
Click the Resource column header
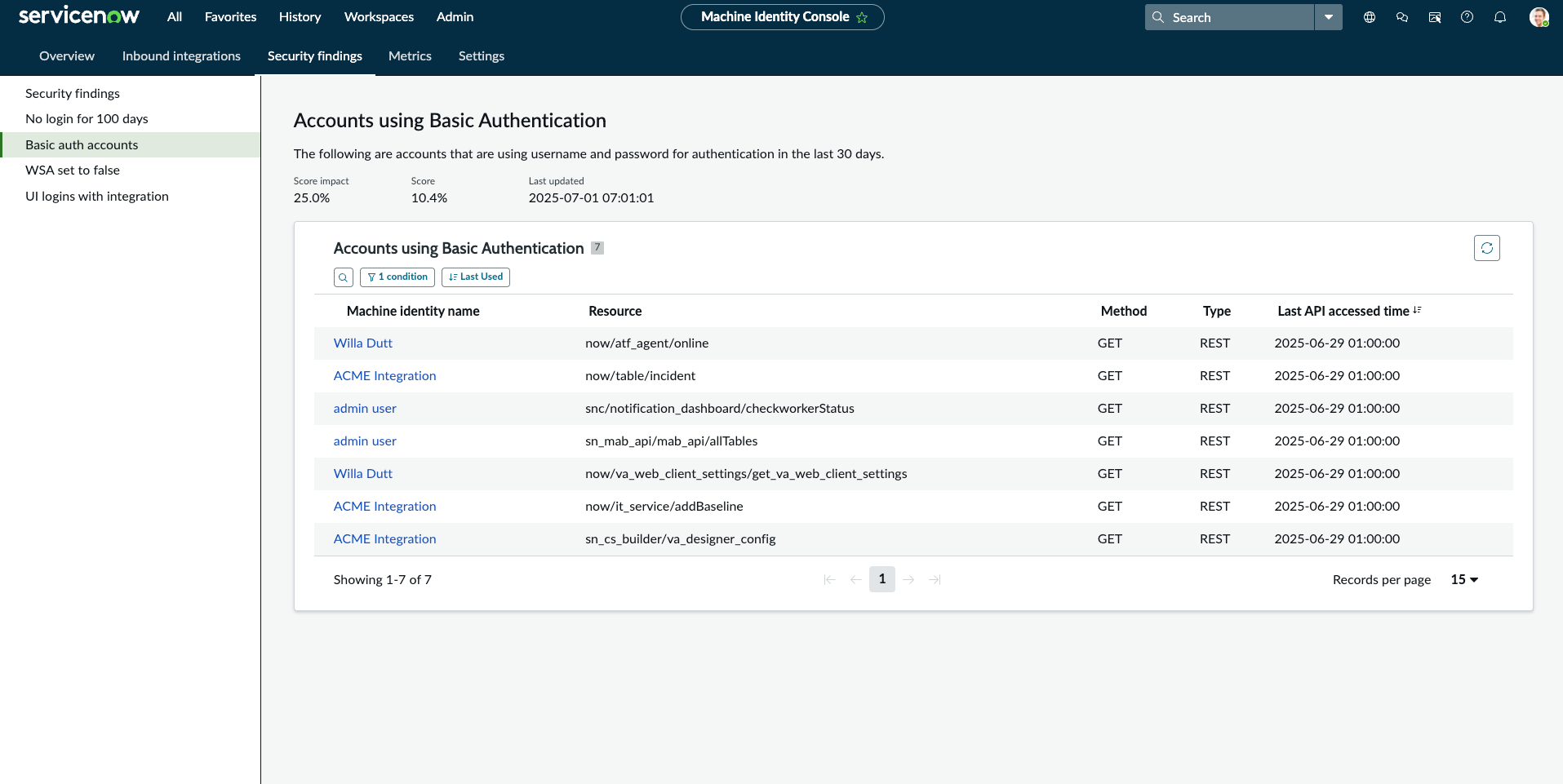pos(615,311)
